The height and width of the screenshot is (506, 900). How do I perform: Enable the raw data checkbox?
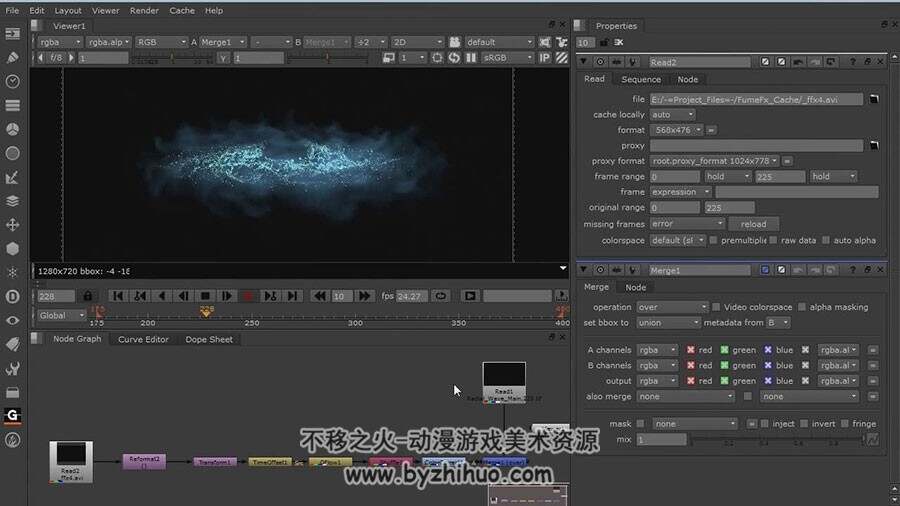click(773, 240)
